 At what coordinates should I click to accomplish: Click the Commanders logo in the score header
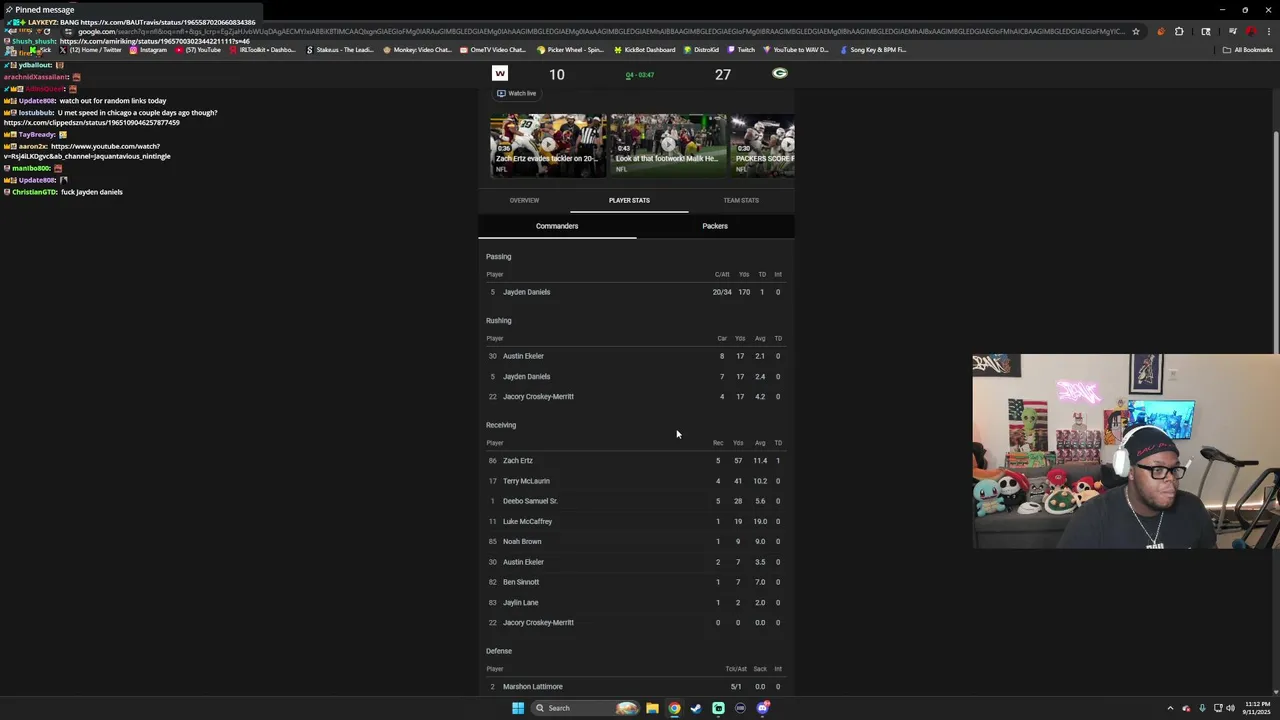500,73
